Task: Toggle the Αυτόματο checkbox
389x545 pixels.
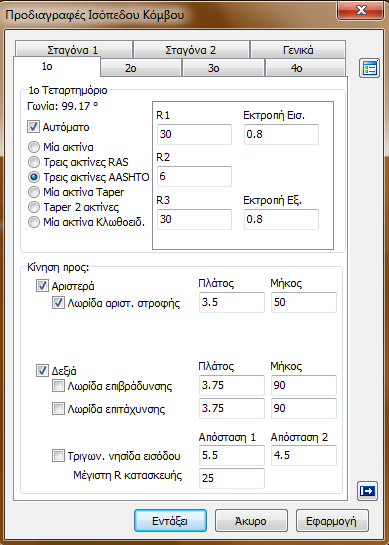Action: (33, 127)
